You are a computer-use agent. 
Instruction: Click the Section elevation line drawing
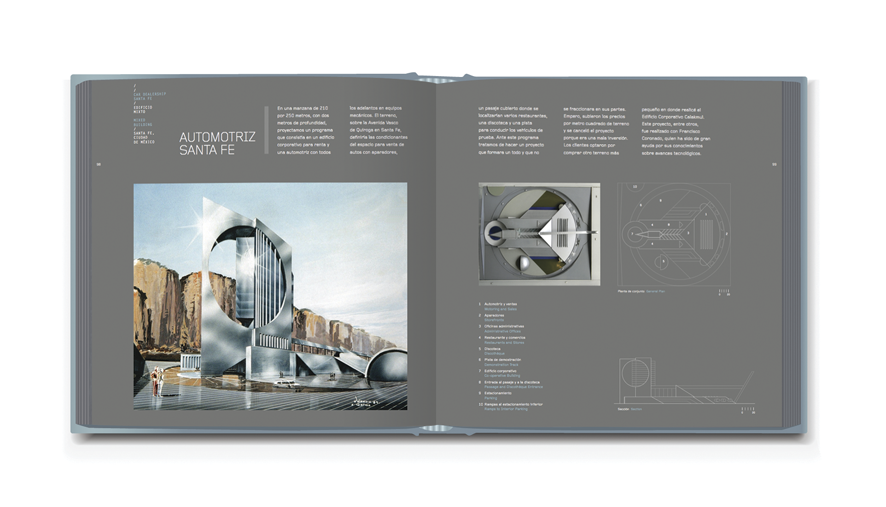pos(684,380)
